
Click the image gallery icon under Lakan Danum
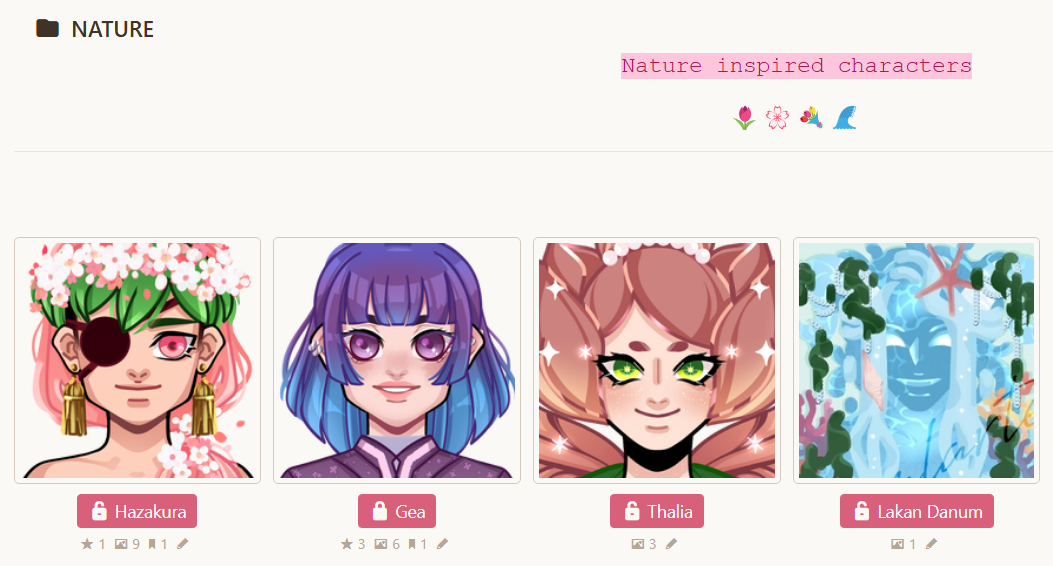point(897,544)
